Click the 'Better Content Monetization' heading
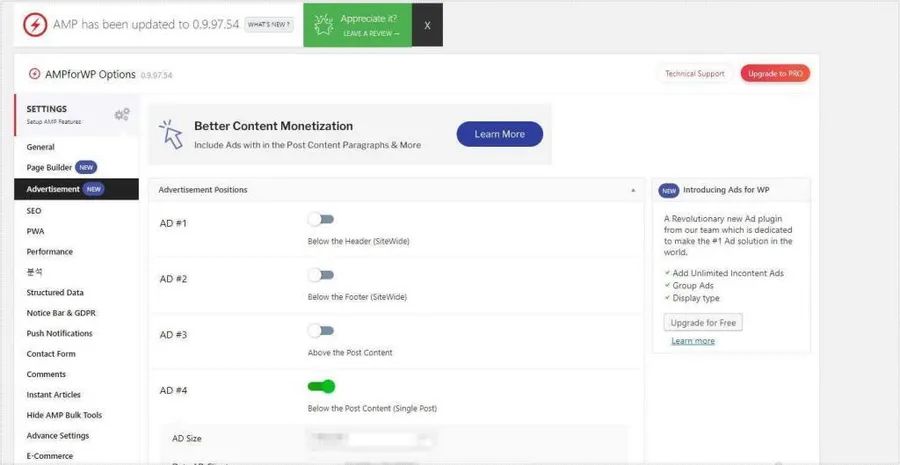The height and width of the screenshot is (465, 900). (273, 126)
